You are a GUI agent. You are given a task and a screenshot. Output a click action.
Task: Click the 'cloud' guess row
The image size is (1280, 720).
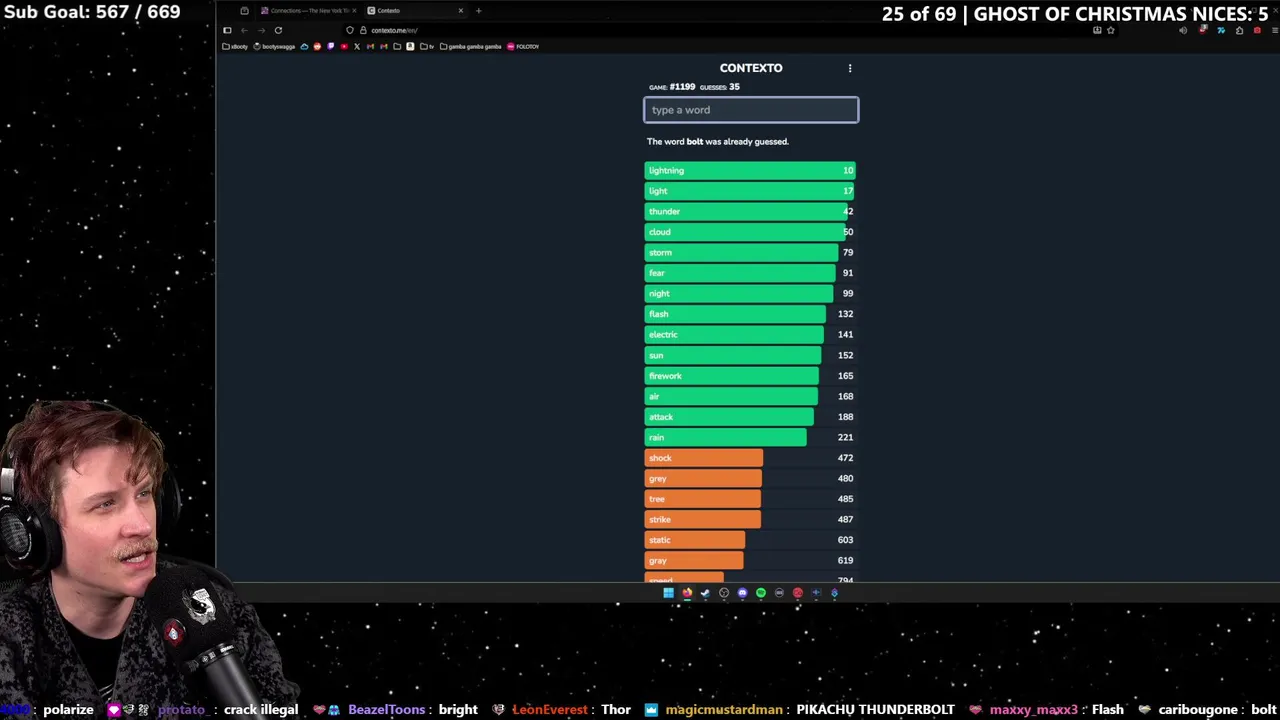point(750,232)
